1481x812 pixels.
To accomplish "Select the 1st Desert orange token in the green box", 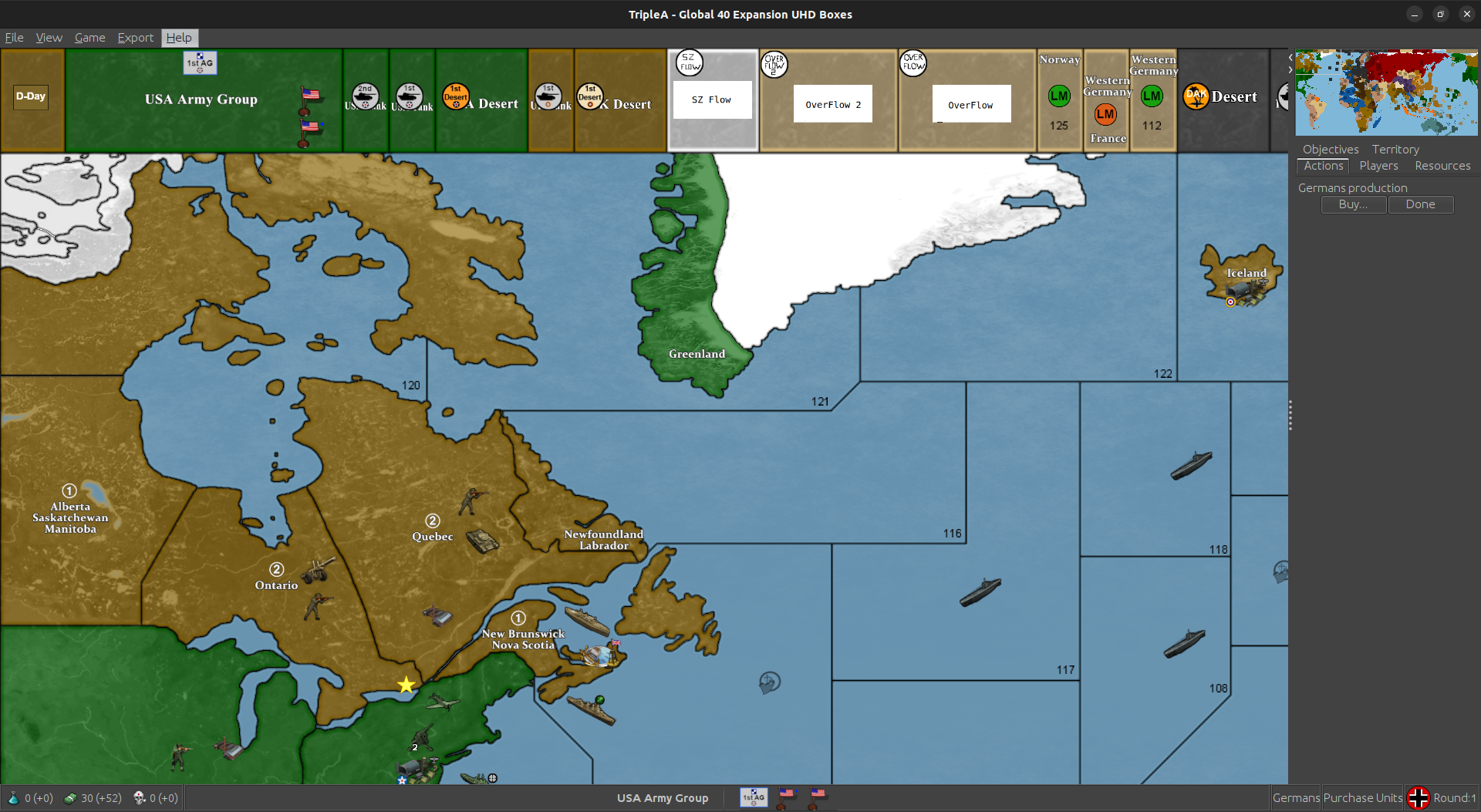I will [456, 96].
